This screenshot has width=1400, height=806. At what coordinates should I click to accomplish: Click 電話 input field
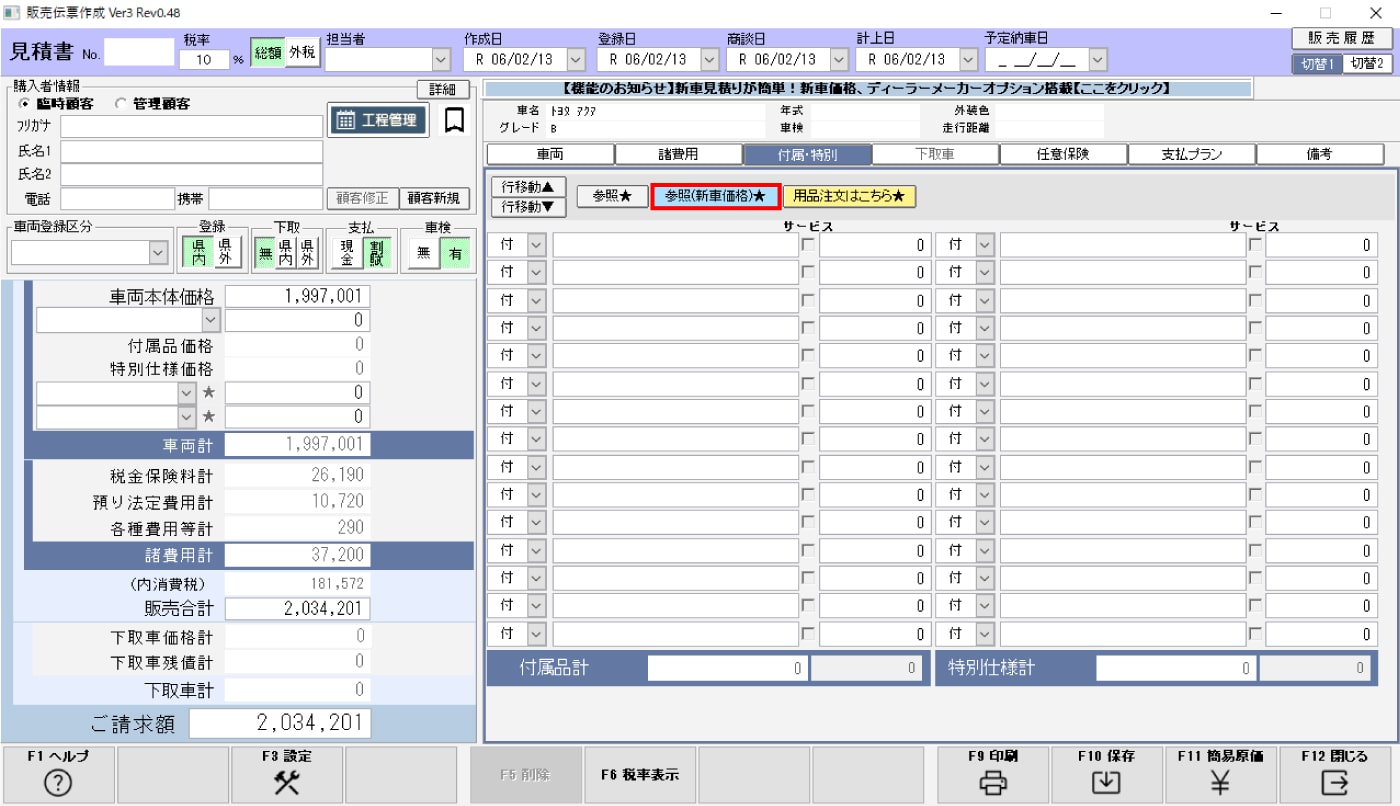pyautogui.click(x=118, y=199)
